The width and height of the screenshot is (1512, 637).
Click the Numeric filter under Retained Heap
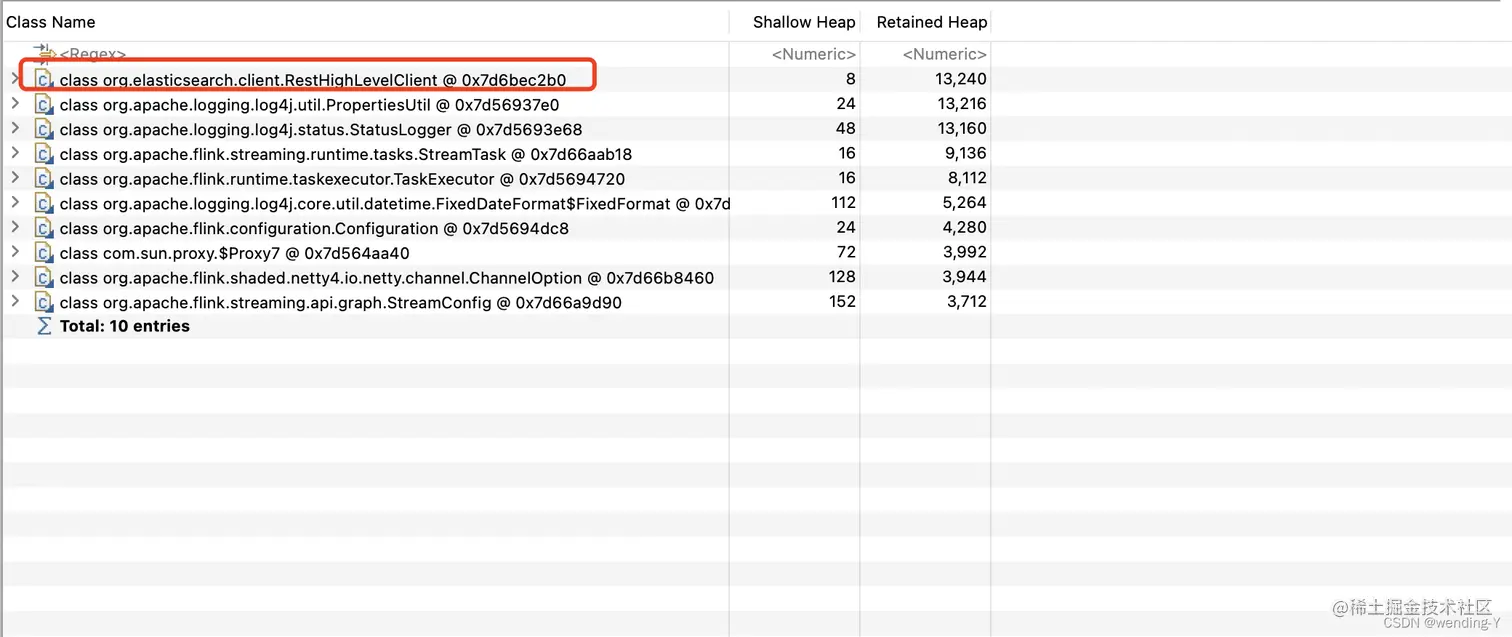pyautogui.click(x=945, y=54)
